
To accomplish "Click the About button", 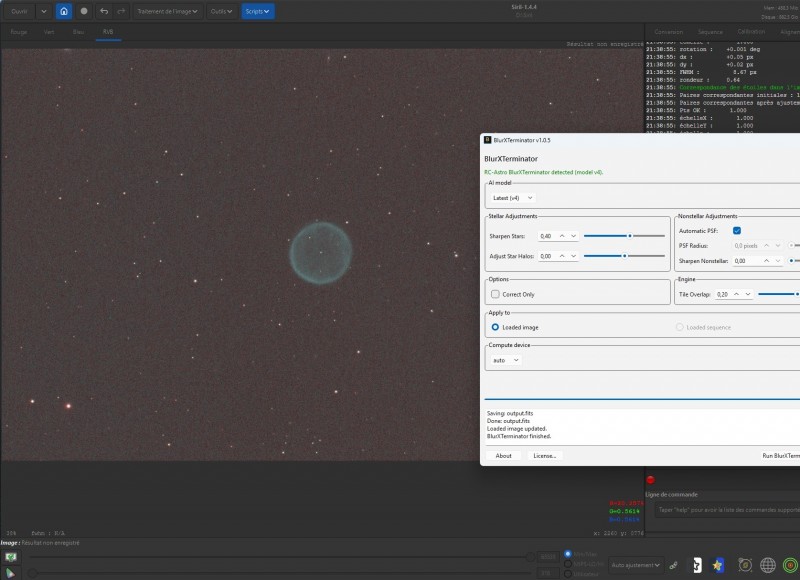I will [503, 456].
